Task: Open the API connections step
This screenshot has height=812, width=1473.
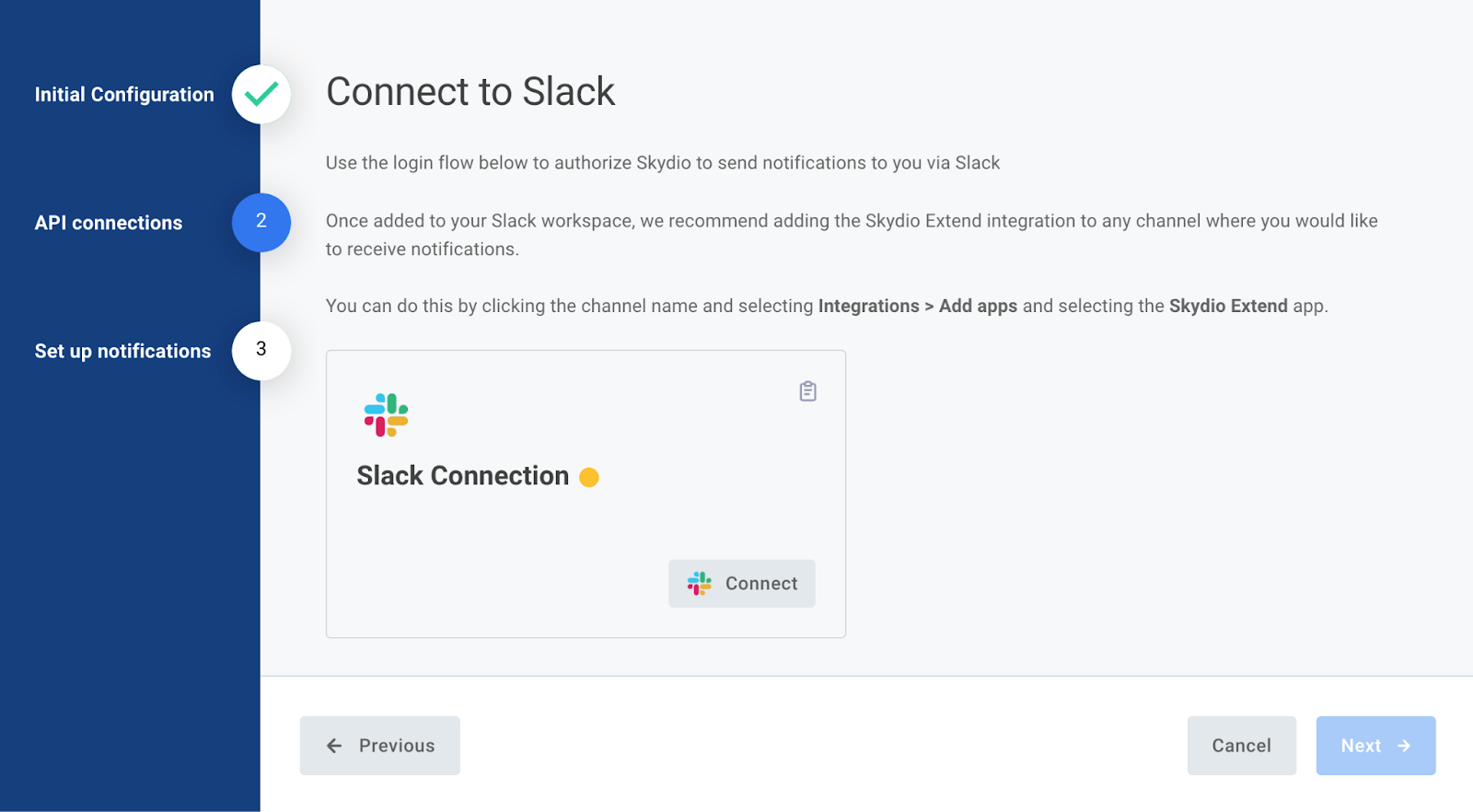Action: (x=109, y=223)
